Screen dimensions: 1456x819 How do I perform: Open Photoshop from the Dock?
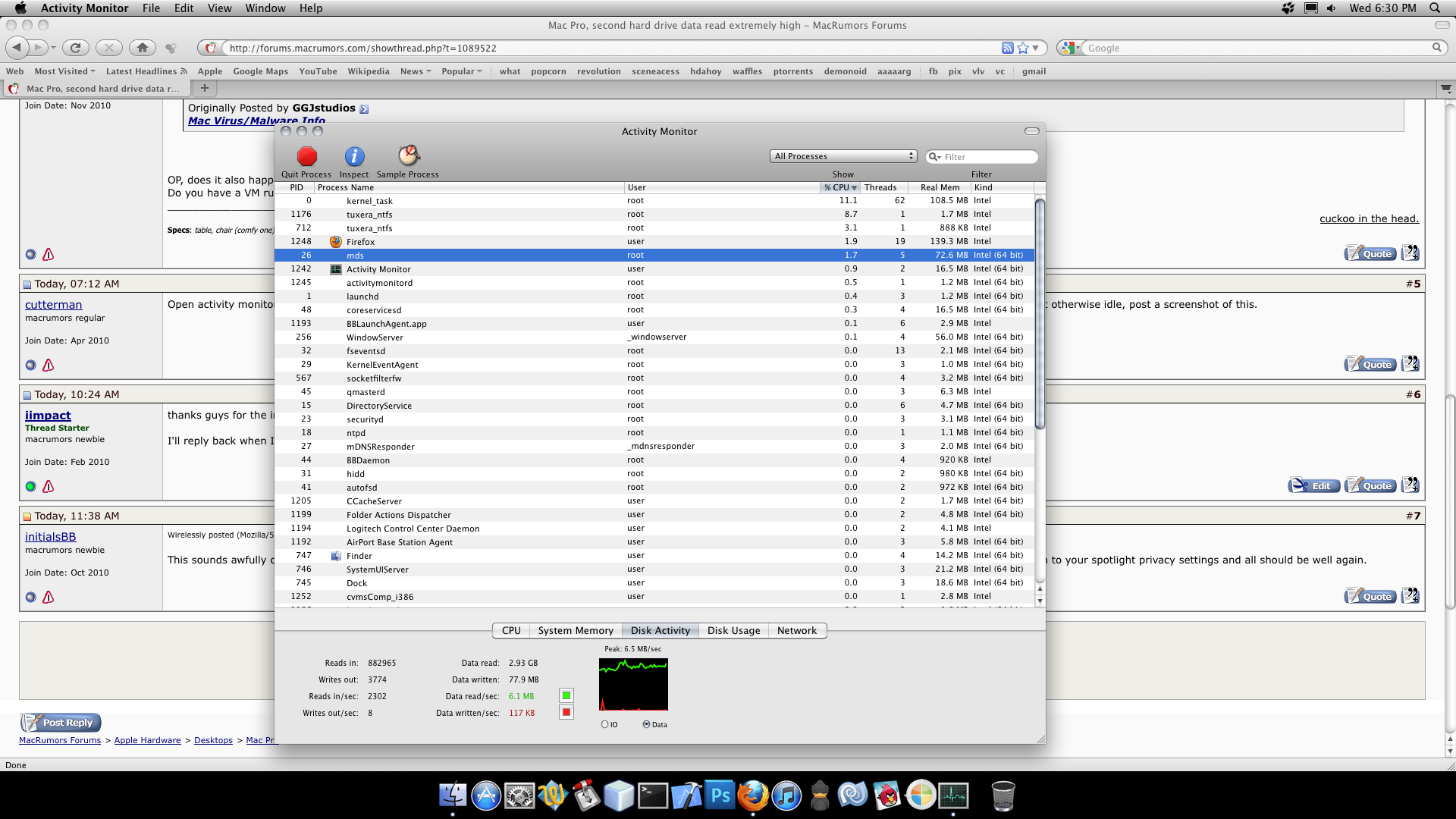[720, 795]
